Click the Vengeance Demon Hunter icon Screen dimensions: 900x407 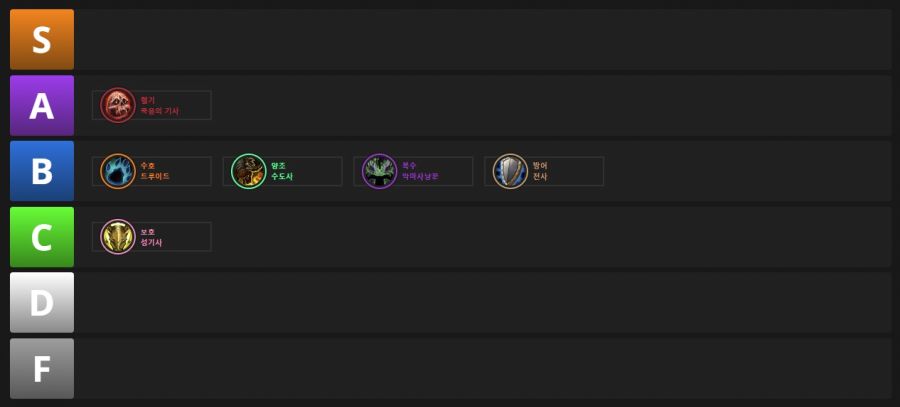pyautogui.click(x=379, y=171)
